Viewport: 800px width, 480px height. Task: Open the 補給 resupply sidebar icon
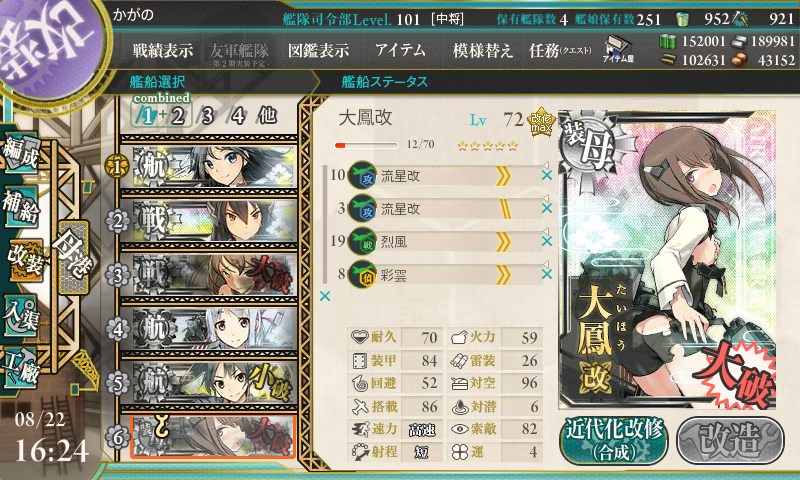[20, 207]
